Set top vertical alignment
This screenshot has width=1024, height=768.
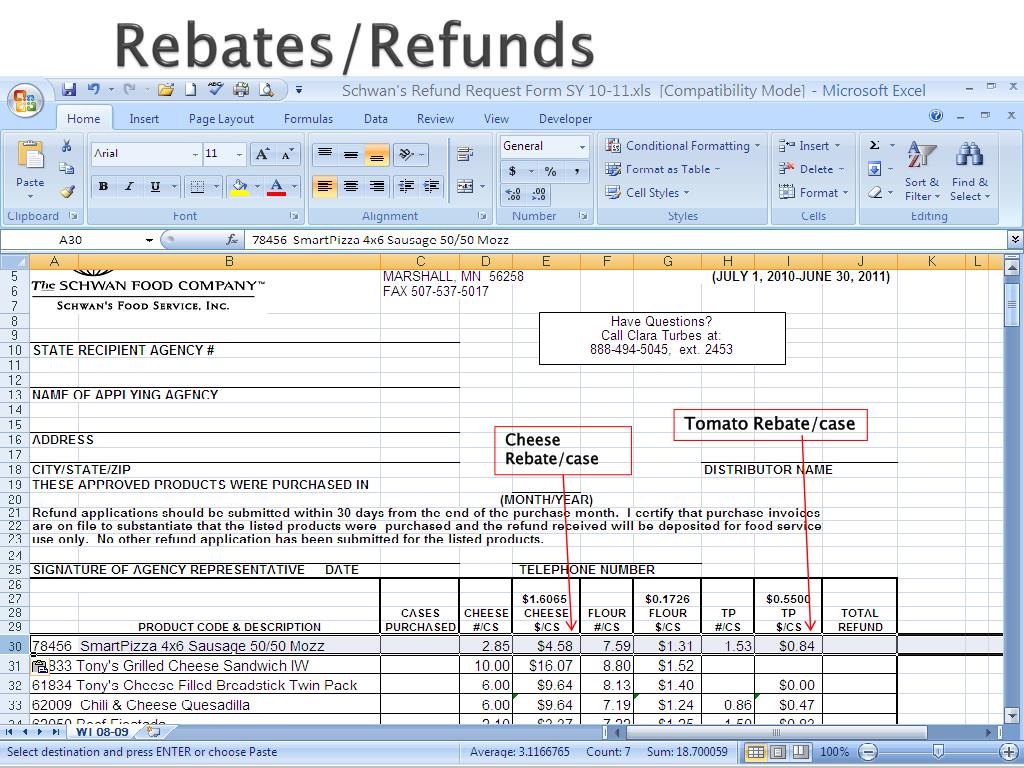pos(325,154)
